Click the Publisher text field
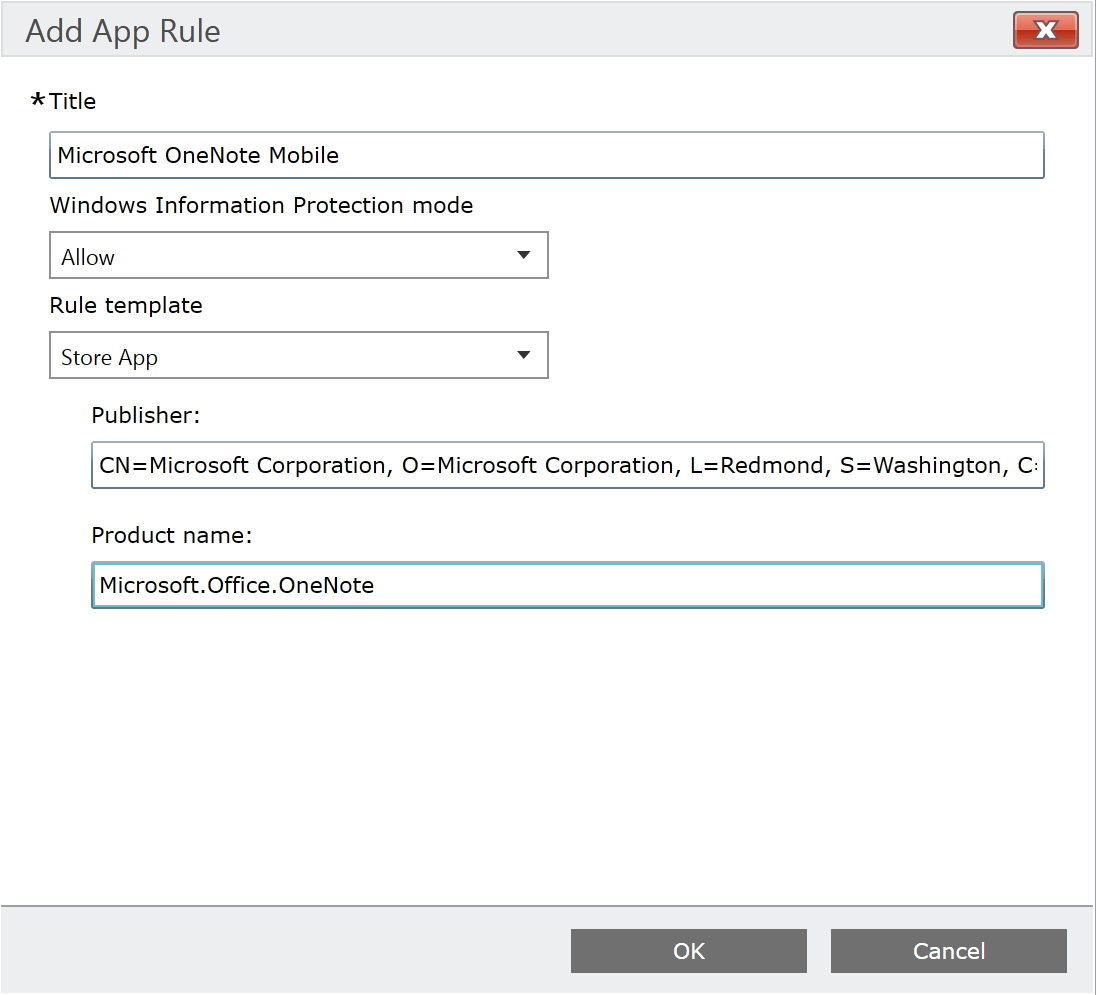The height and width of the screenshot is (995, 1096). pos(567,465)
